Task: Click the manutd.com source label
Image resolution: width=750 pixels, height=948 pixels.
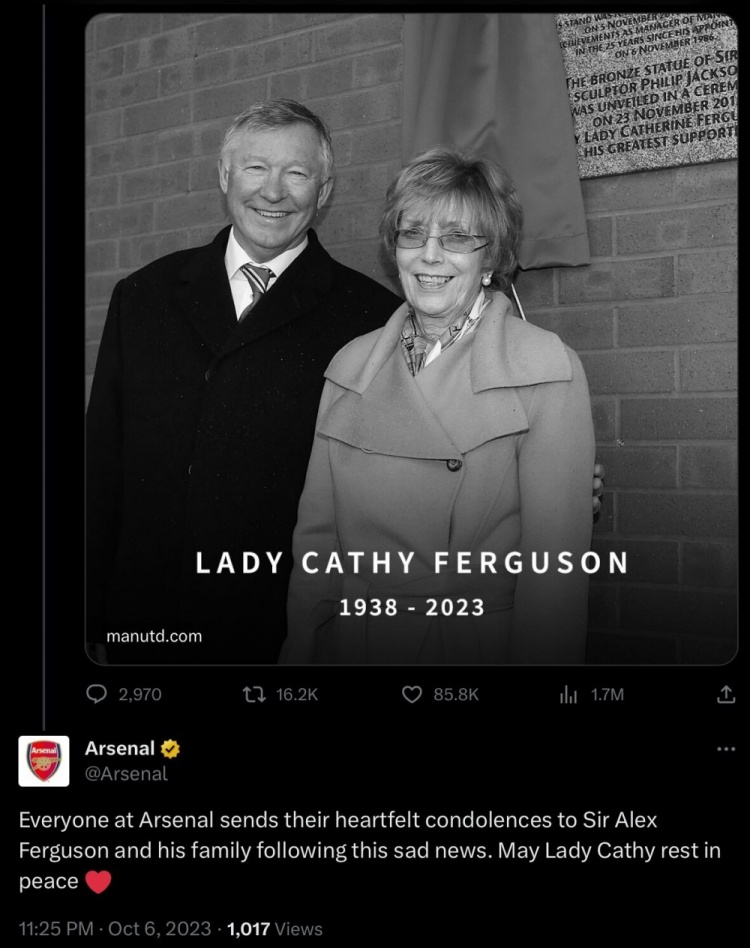Action: point(154,636)
